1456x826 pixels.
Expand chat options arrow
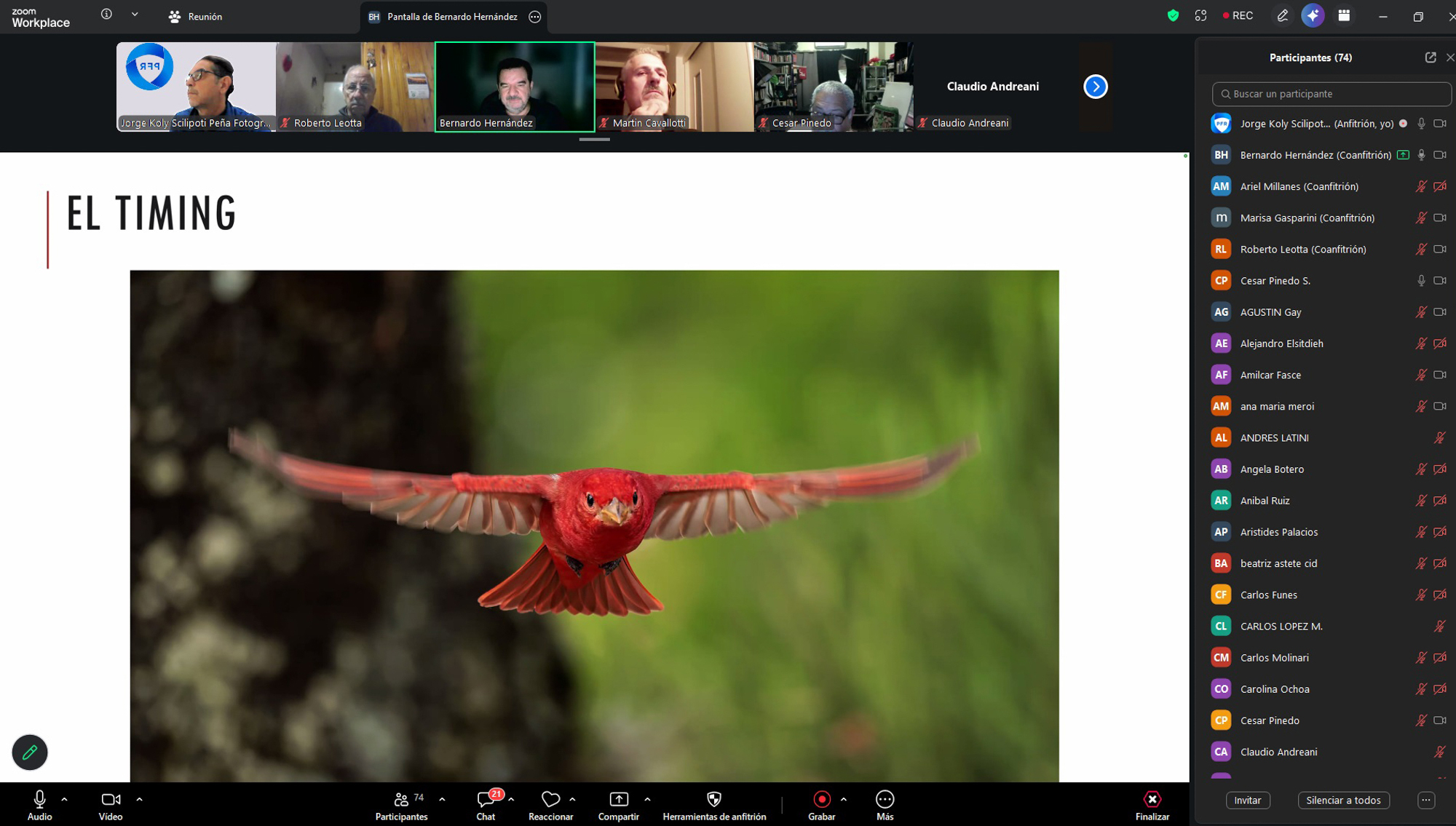pos(512,799)
